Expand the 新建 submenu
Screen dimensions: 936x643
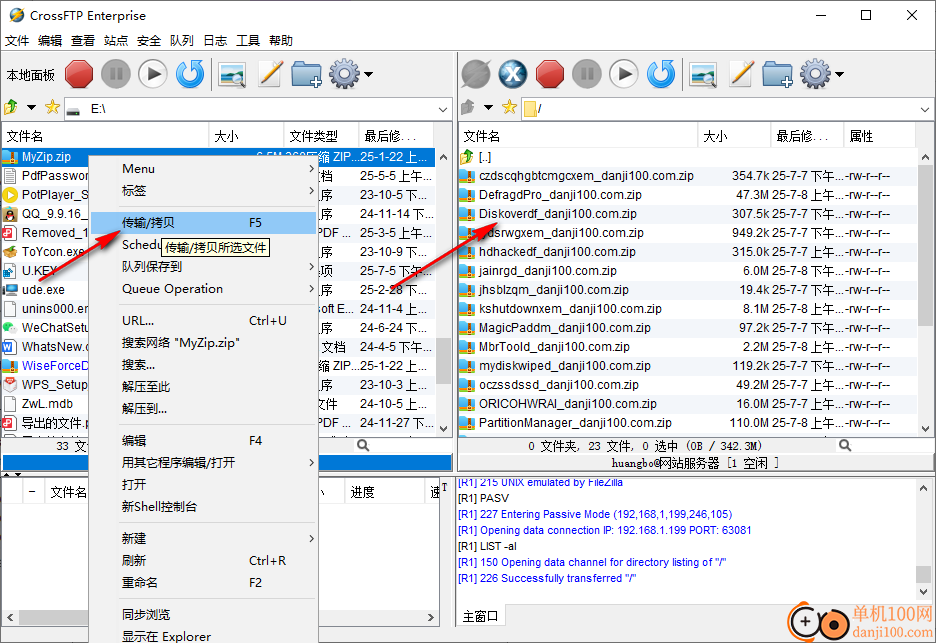[203, 539]
